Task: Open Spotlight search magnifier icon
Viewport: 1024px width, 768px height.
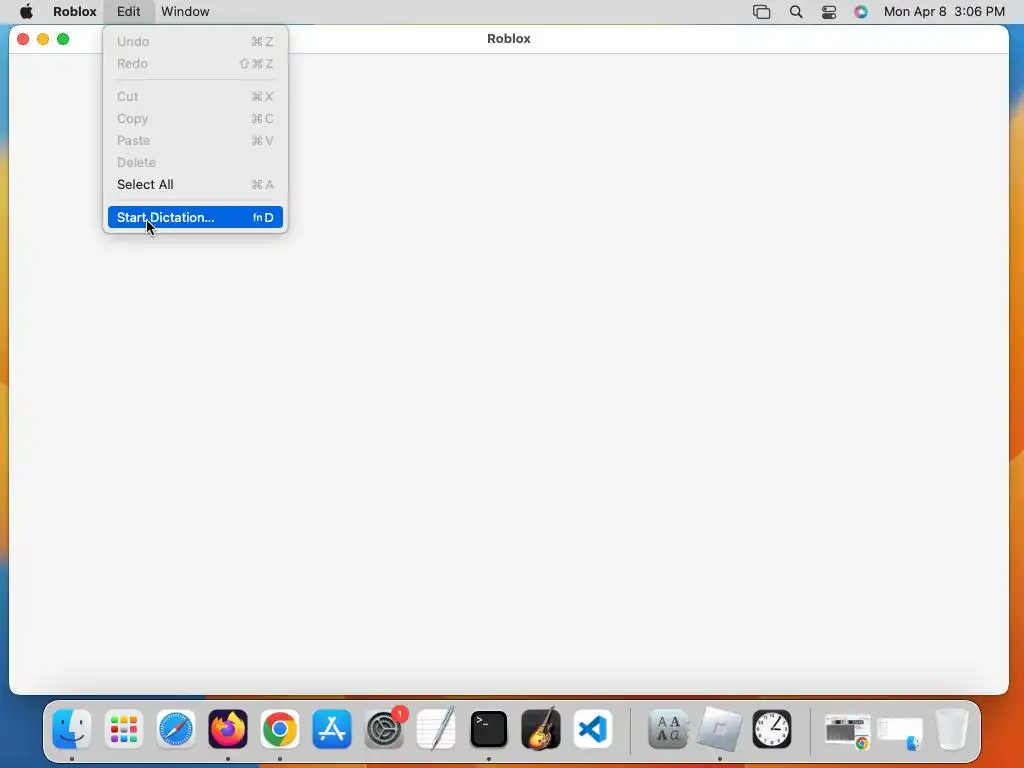Action: [795, 12]
